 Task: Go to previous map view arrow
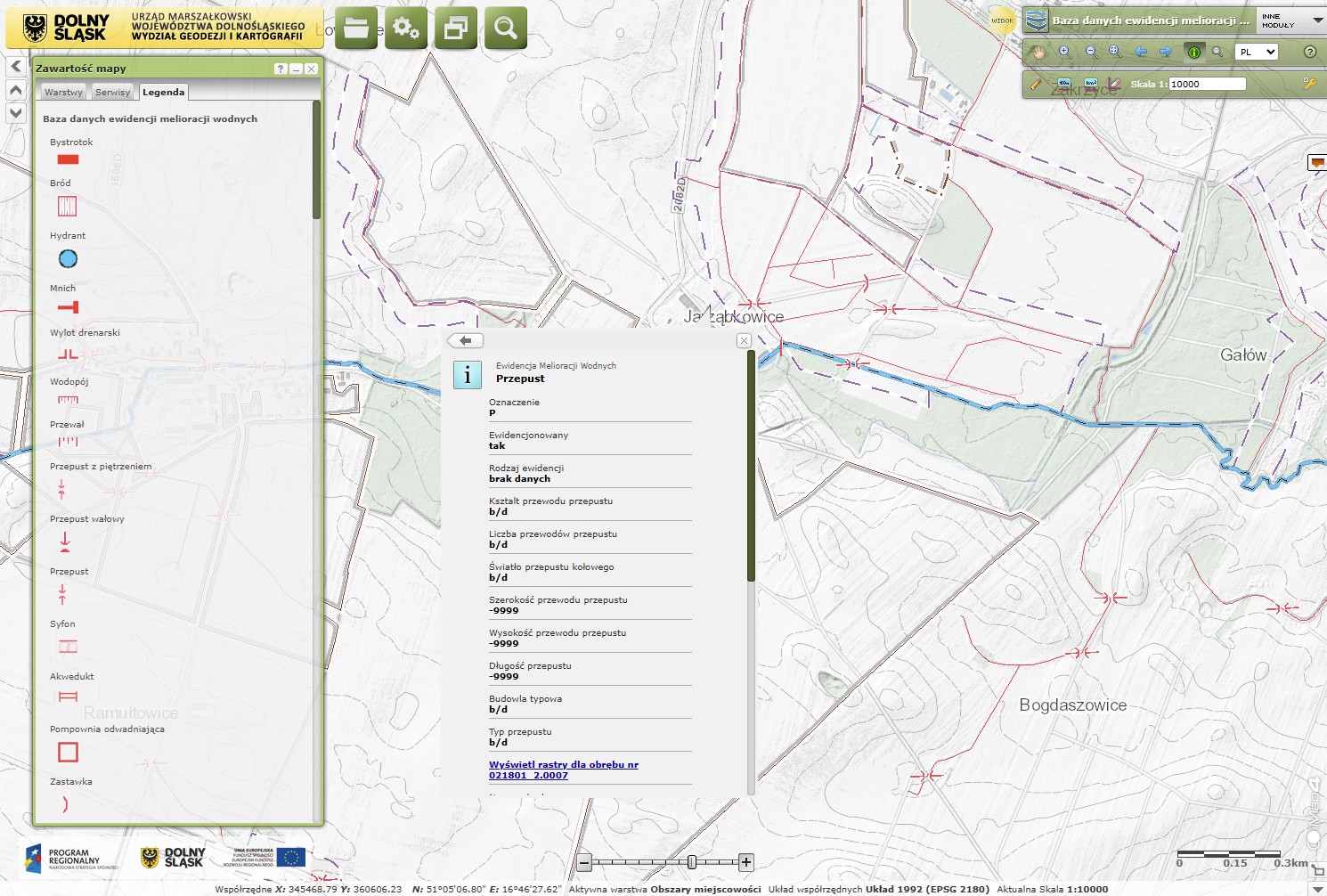[1141, 52]
